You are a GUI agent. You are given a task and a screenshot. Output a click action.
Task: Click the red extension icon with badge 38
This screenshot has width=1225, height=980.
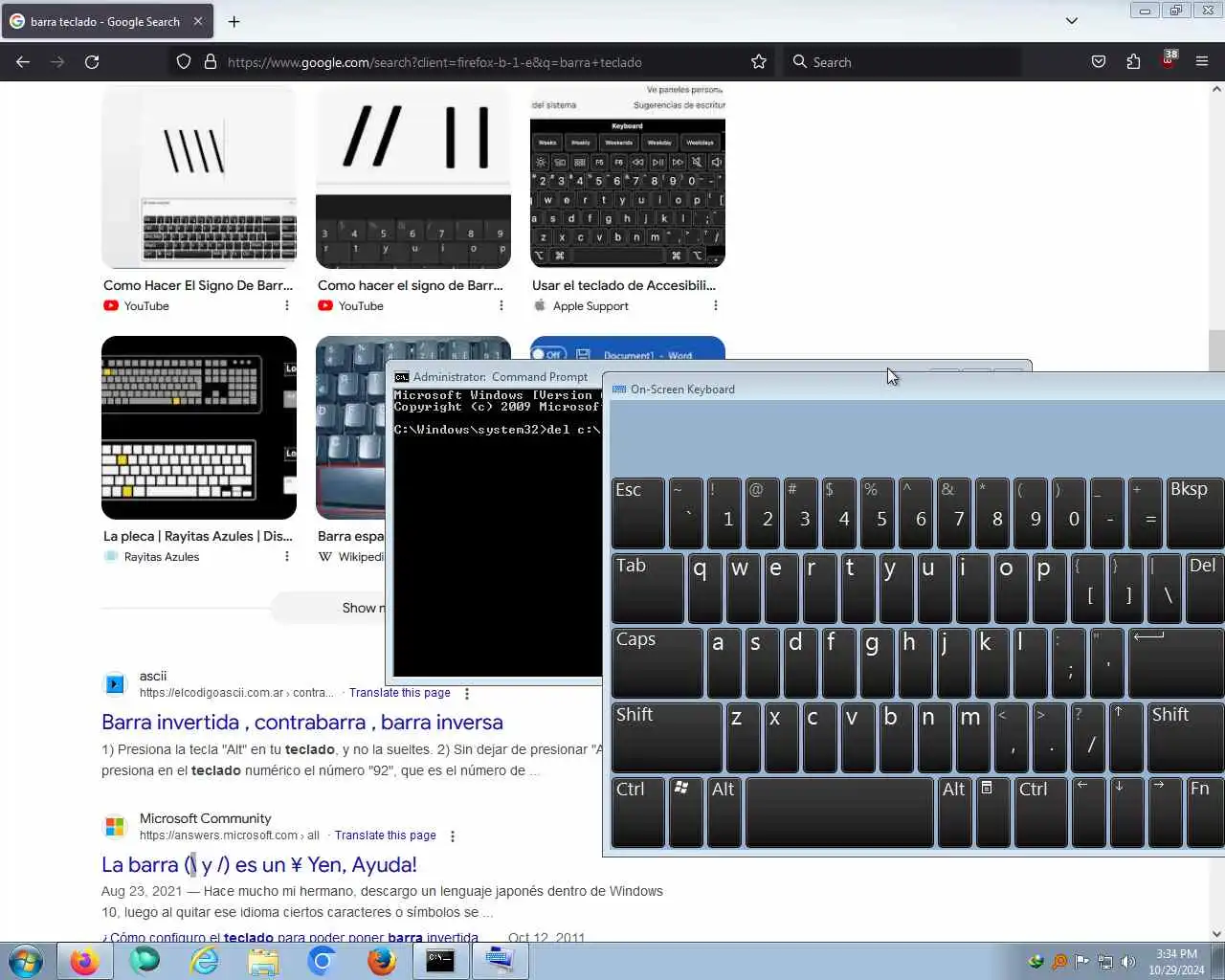point(1169,60)
